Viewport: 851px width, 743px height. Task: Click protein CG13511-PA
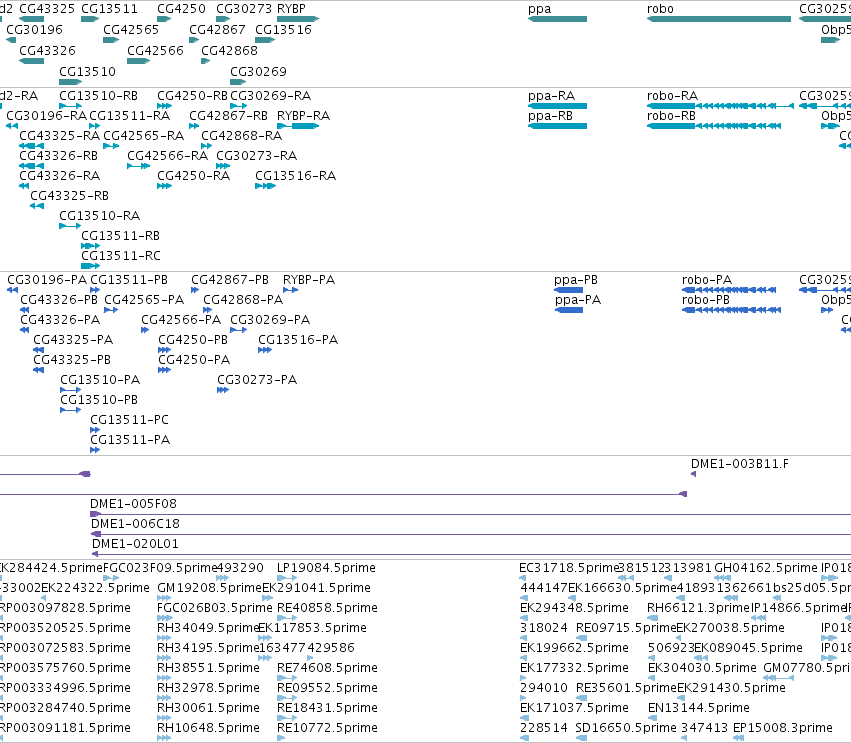coord(95,450)
